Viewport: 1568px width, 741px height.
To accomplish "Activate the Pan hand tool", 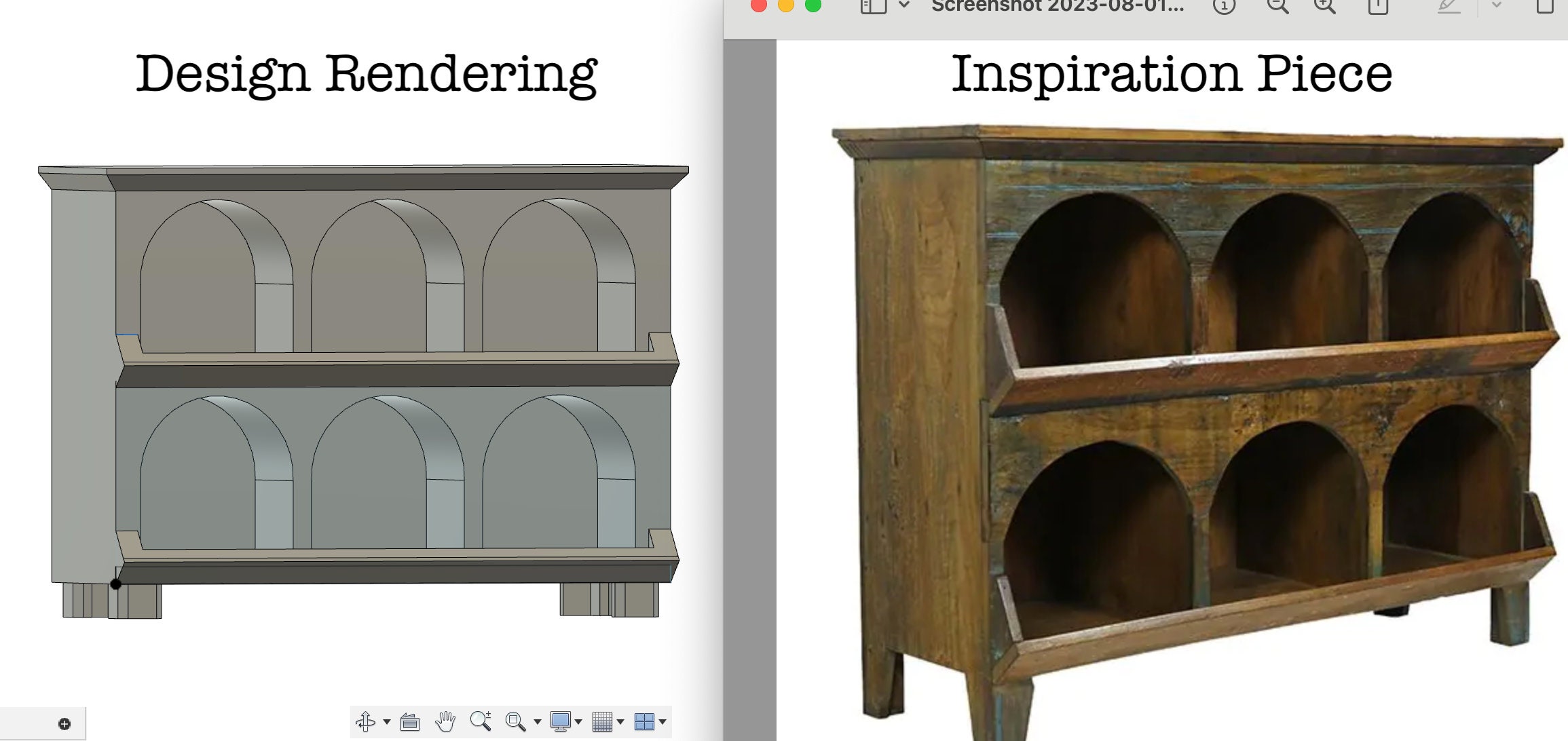I will point(445,721).
